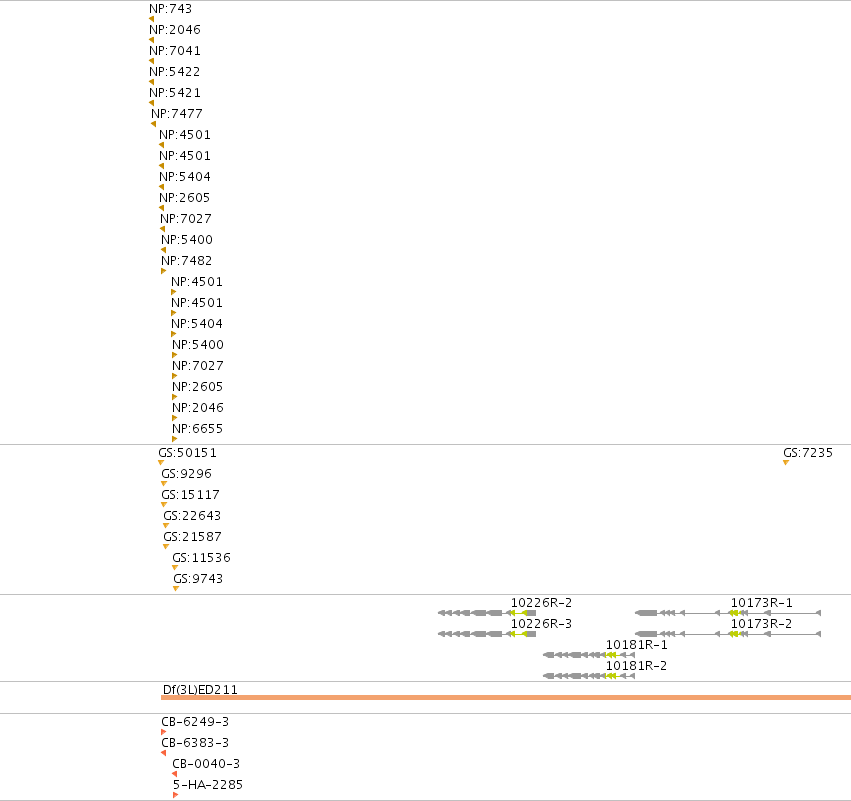Click the label text NP:743

pos(170,9)
